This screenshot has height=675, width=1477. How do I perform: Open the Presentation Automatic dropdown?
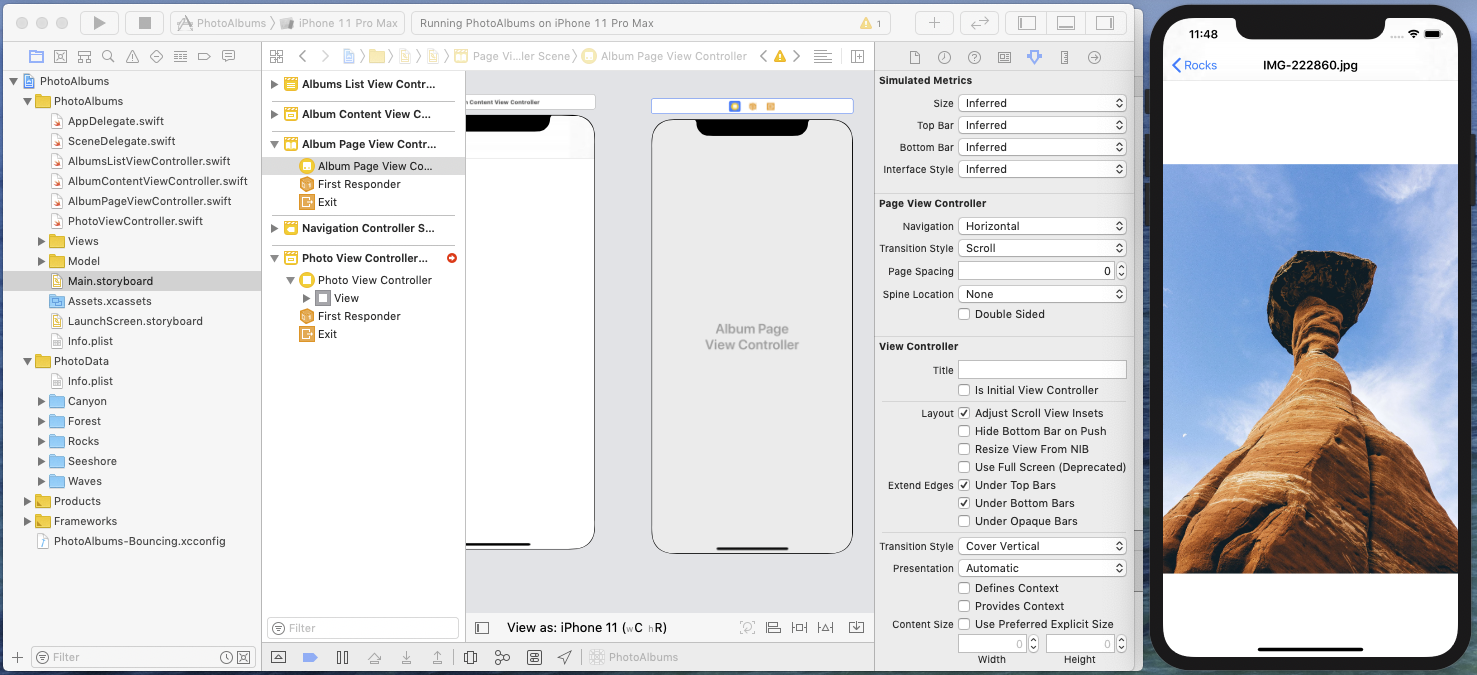click(x=1042, y=568)
